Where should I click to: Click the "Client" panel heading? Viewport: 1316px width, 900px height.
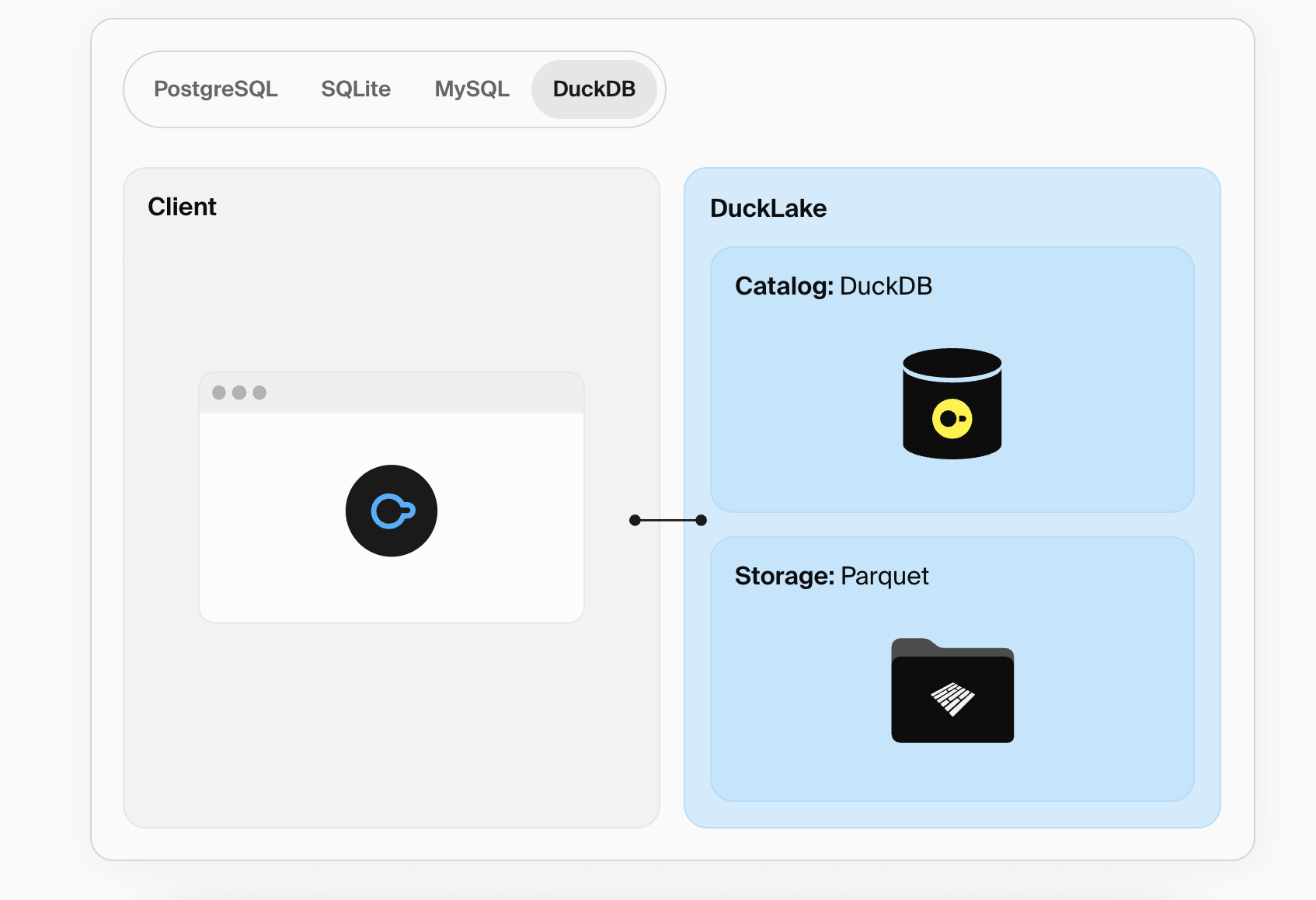tap(182, 207)
